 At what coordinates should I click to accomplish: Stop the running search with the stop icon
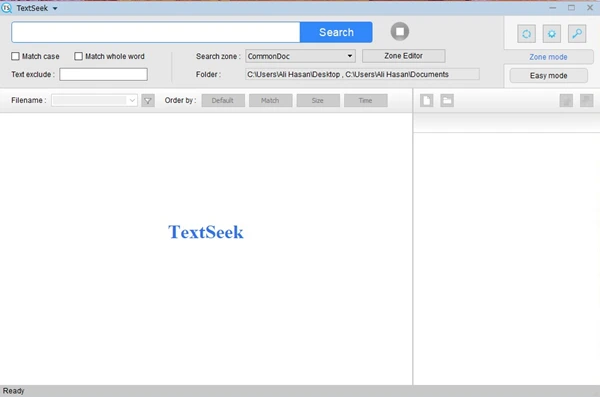[x=399, y=31]
